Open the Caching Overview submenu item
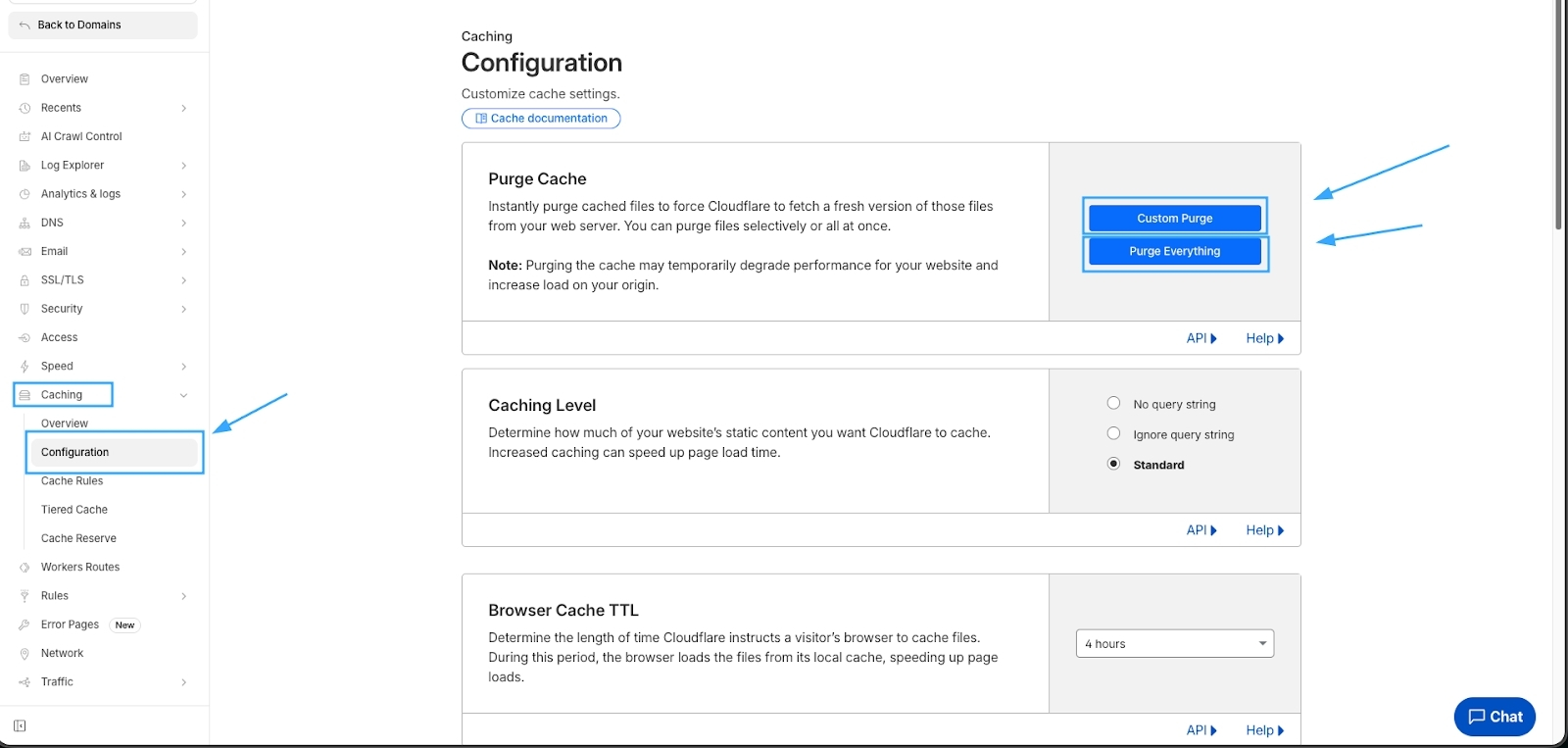This screenshot has height=748, width=1568. click(x=65, y=424)
